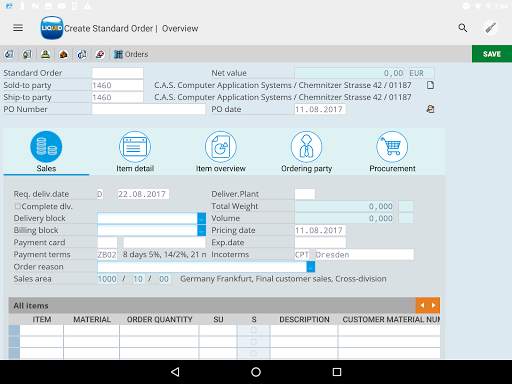Select the first row in All items table
Image resolution: width=512 pixels, height=384 pixels.
pyautogui.click(x=14, y=330)
